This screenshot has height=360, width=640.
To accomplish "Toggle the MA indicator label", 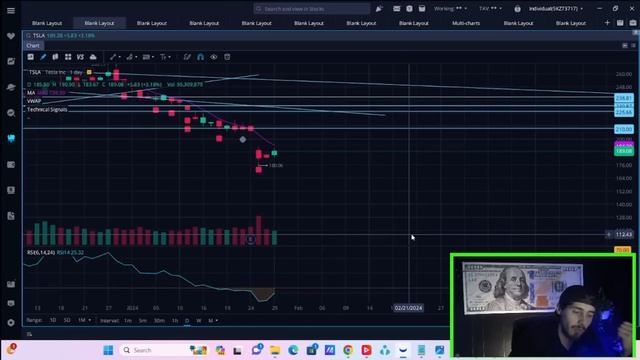I will [31, 93].
